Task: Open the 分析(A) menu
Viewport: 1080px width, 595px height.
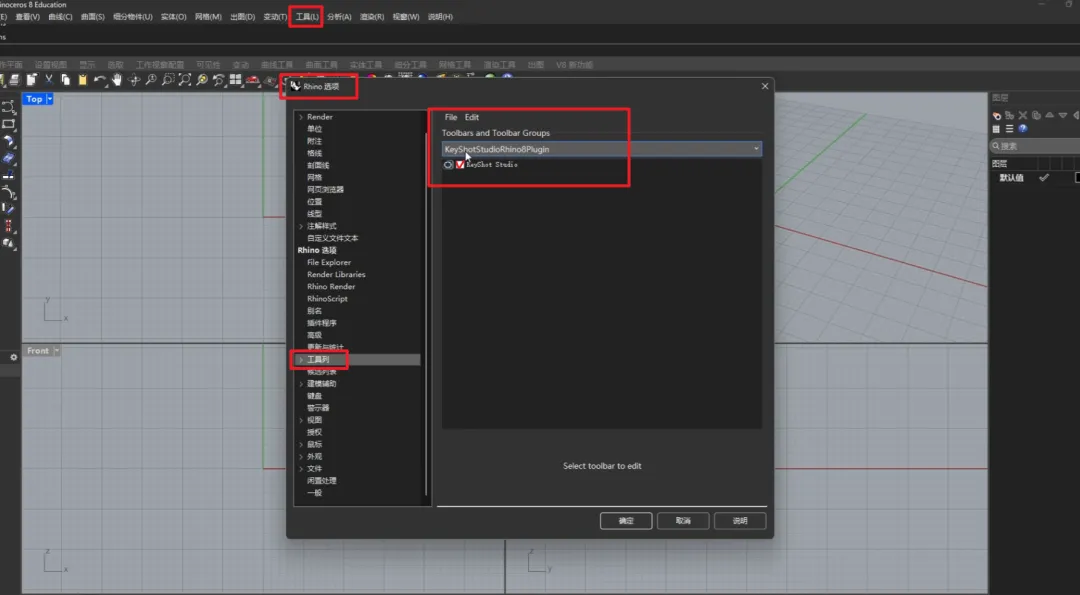Action: click(339, 17)
